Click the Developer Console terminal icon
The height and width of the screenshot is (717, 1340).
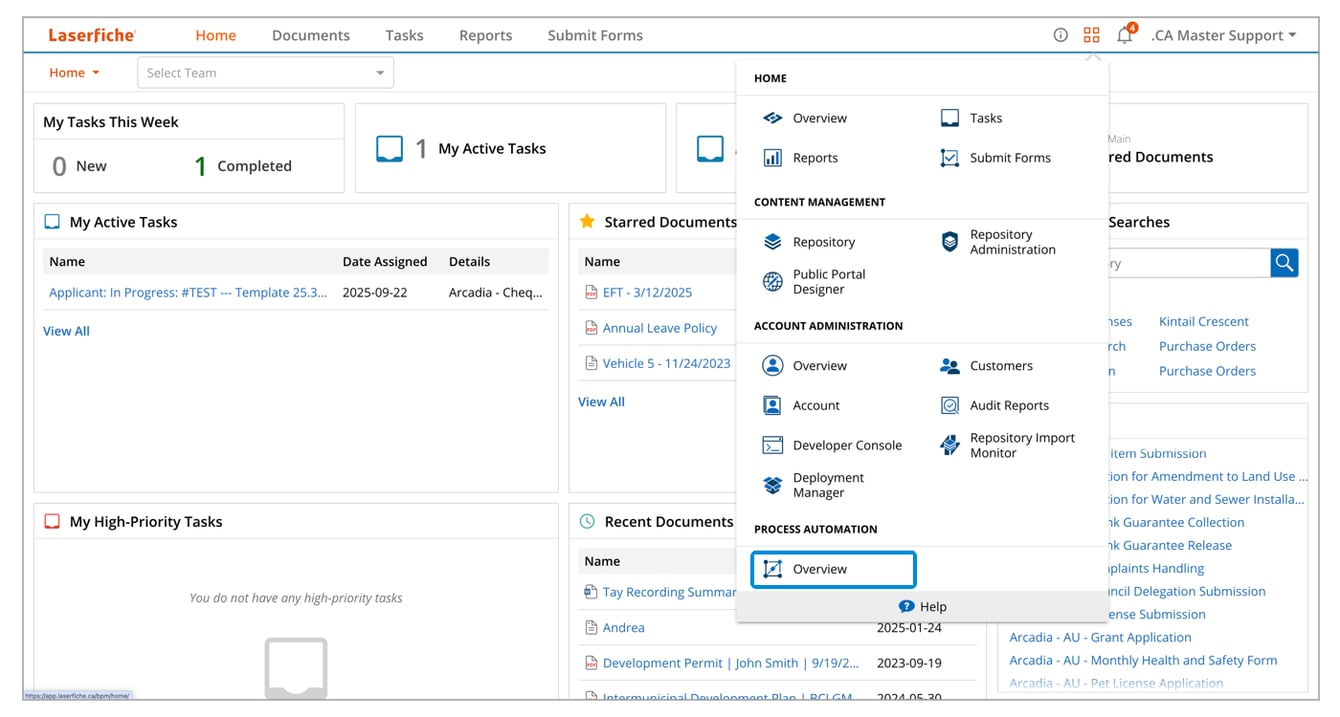point(772,445)
